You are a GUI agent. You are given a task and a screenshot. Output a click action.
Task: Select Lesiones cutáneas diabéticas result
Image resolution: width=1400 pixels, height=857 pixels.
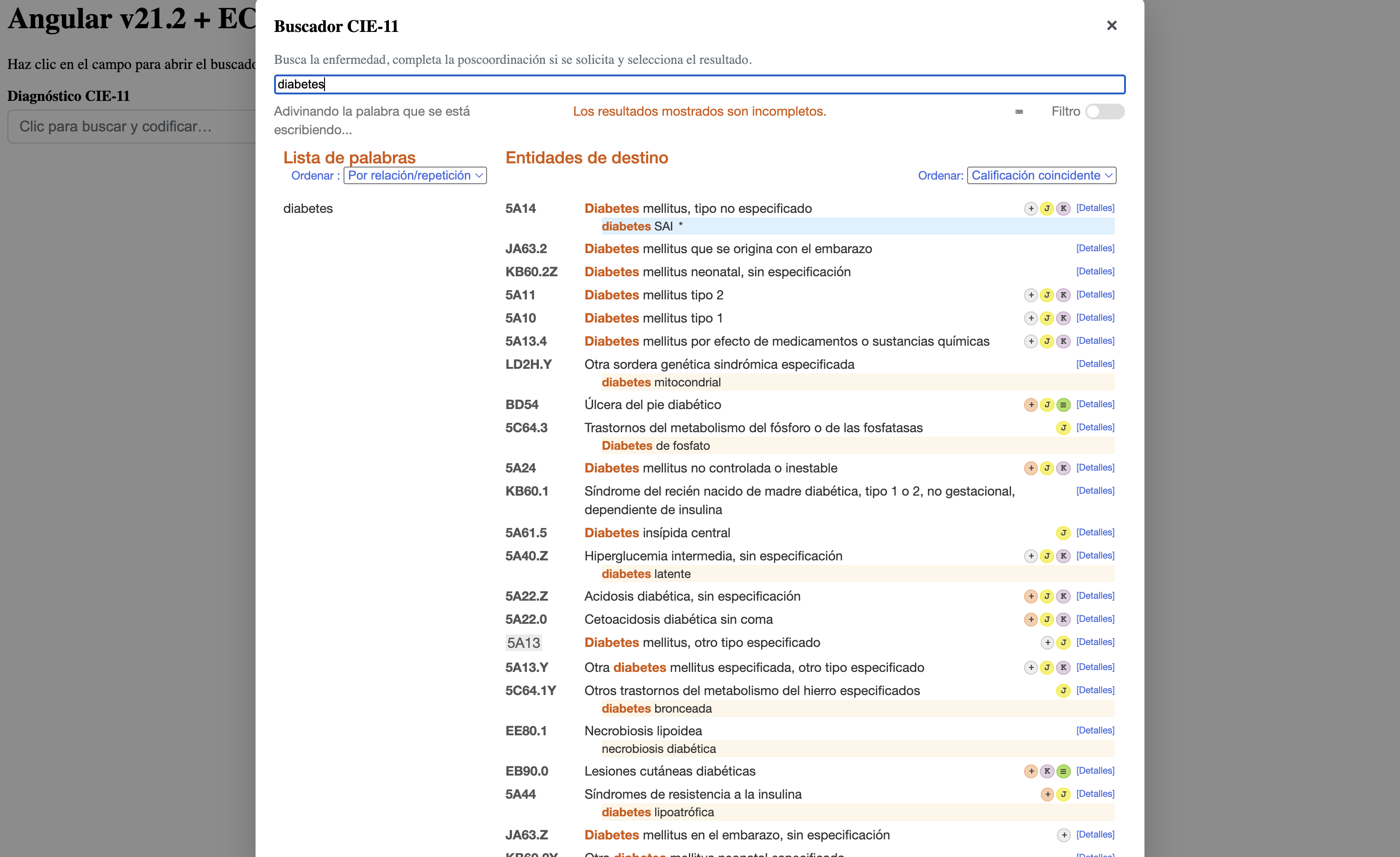(670, 771)
